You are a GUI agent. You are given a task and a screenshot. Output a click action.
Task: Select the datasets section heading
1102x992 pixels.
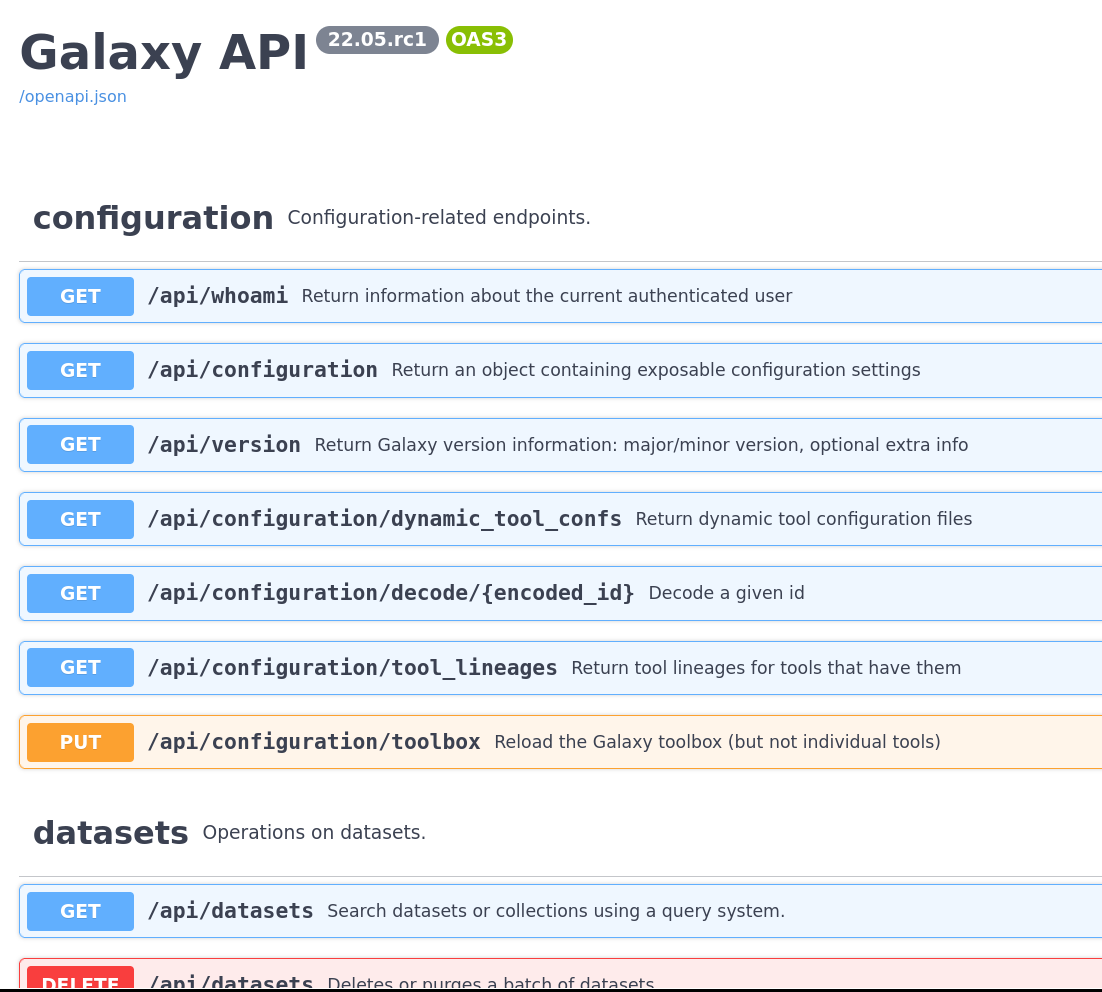tap(110, 832)
